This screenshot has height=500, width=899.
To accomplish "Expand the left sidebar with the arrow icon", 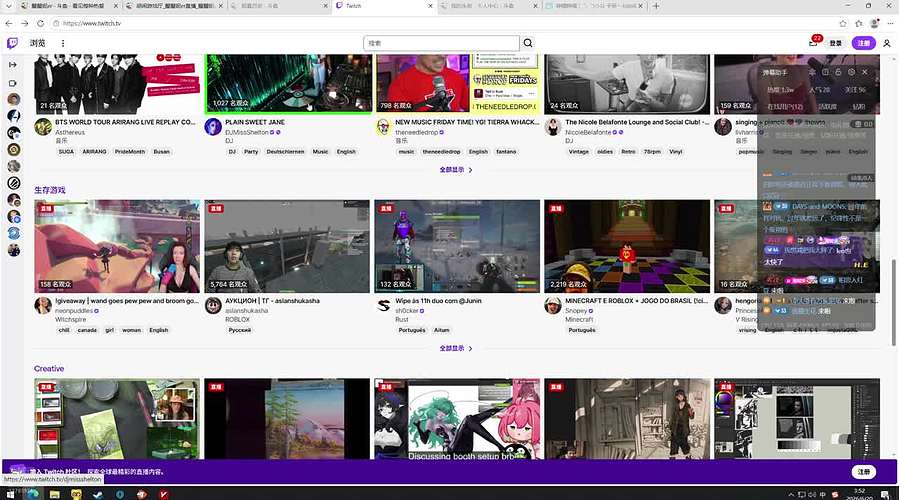I will pos(13,65).
